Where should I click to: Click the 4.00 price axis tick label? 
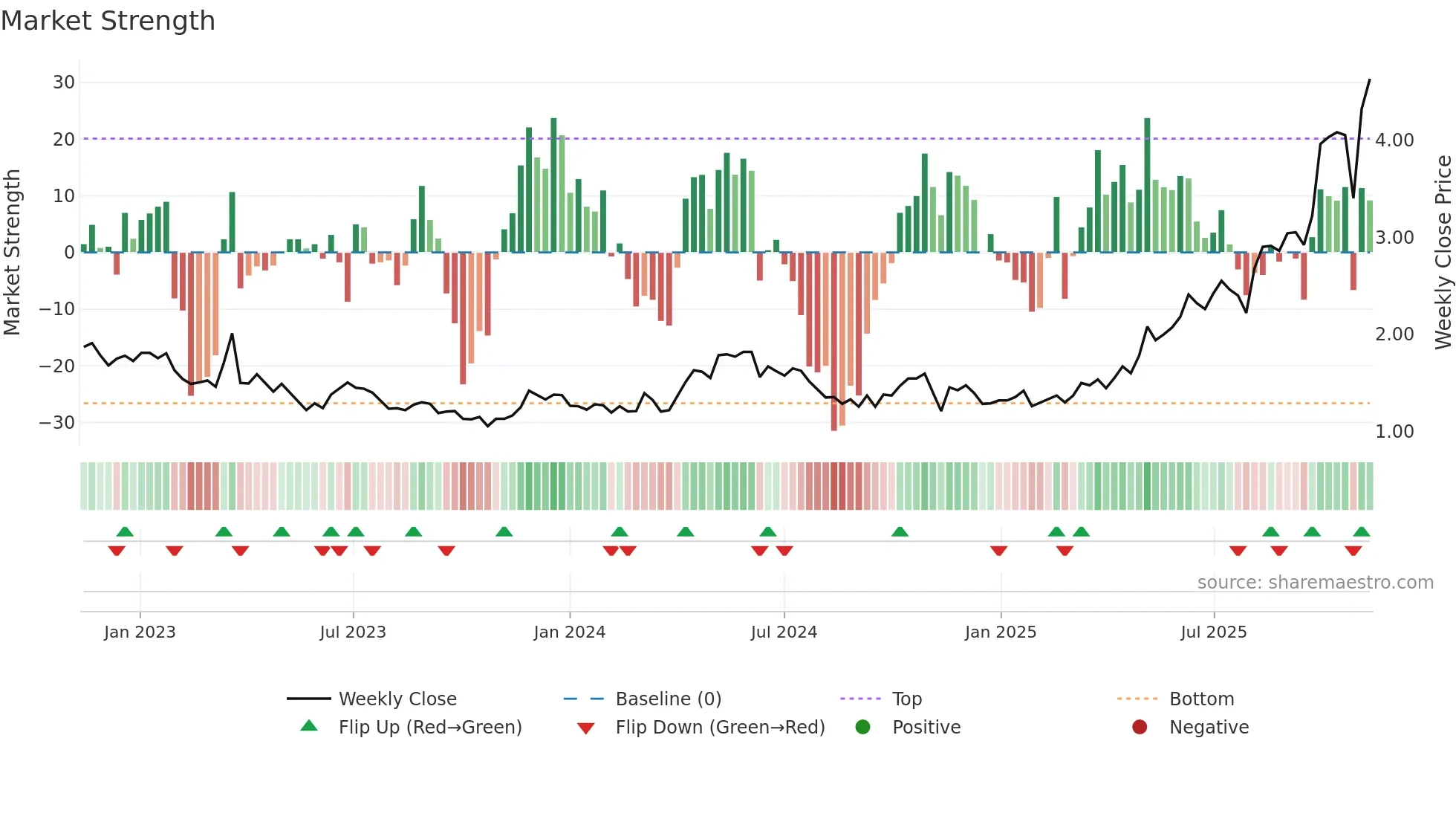click(1394, 140)
